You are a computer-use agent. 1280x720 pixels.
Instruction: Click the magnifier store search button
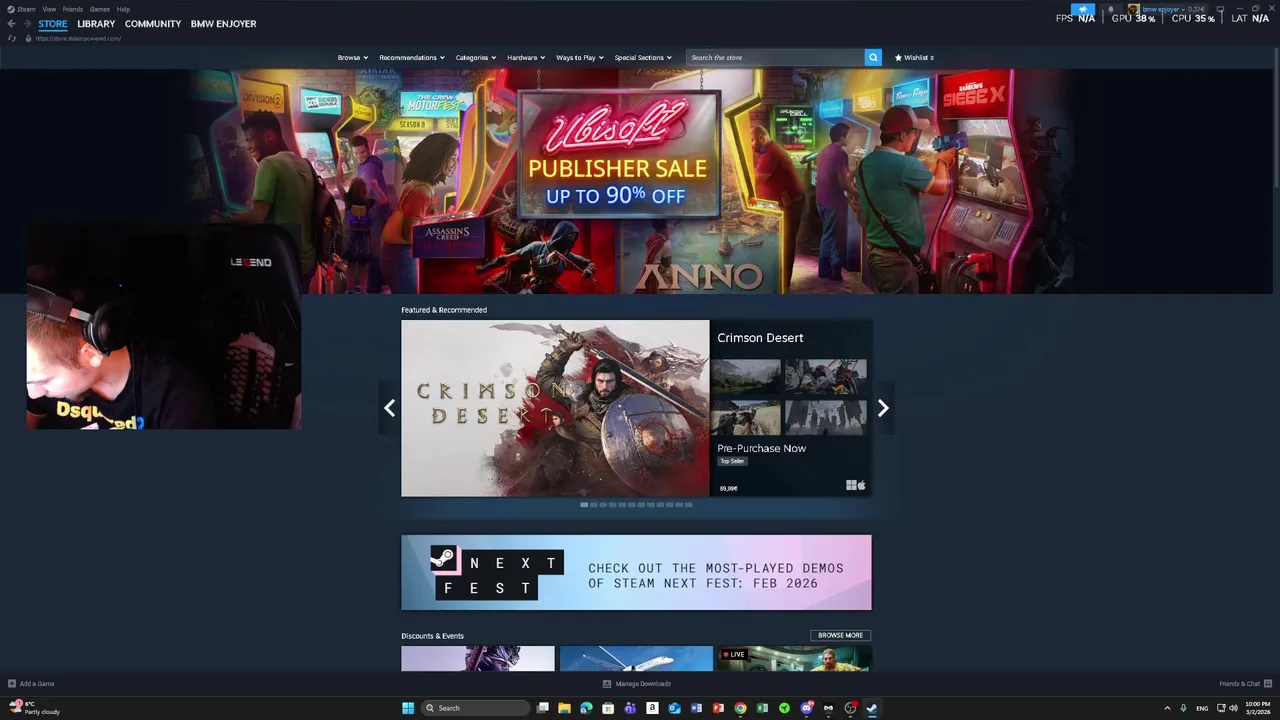(873, 57)
